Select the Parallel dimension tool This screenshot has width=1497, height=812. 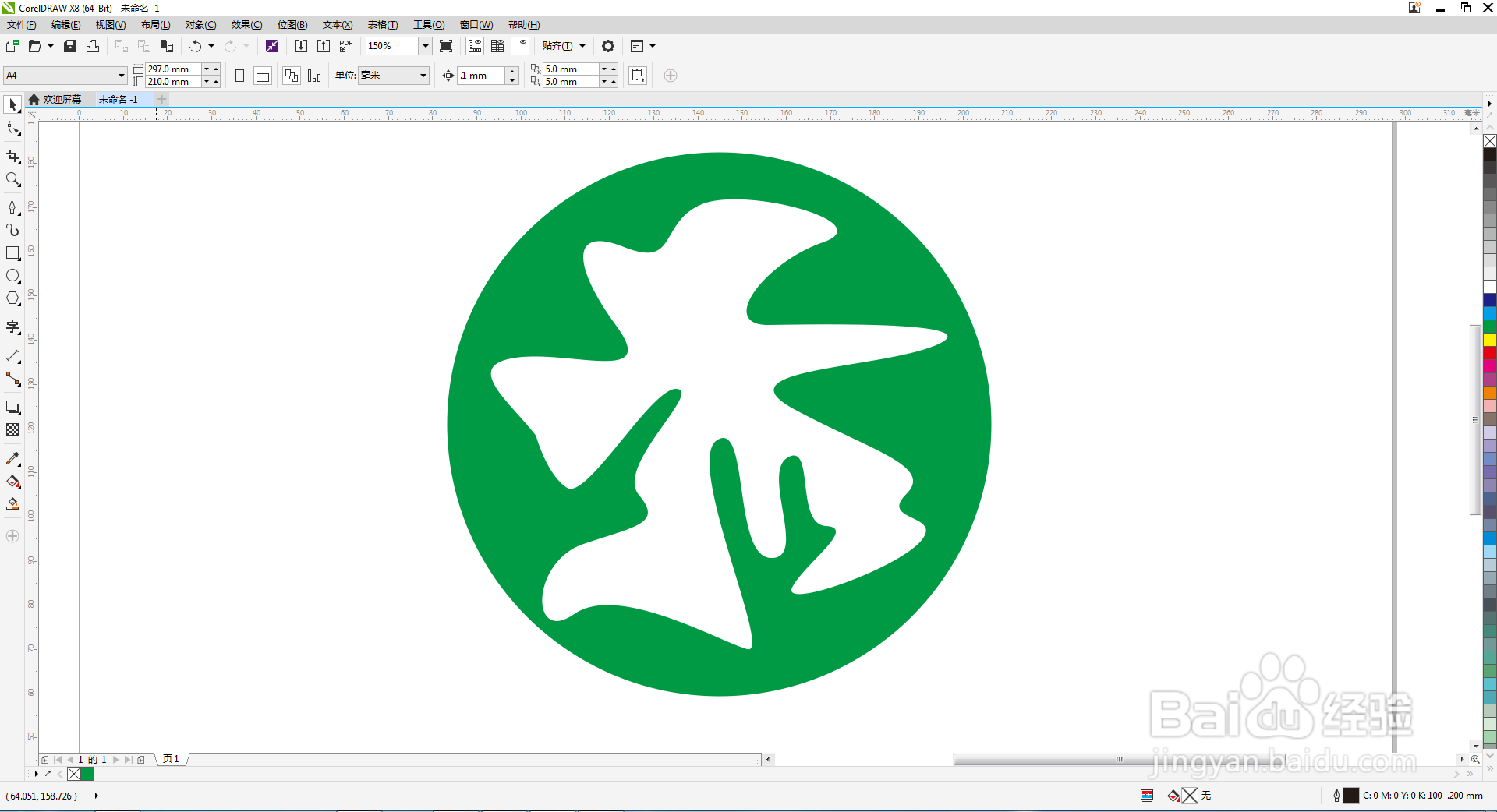12,356
